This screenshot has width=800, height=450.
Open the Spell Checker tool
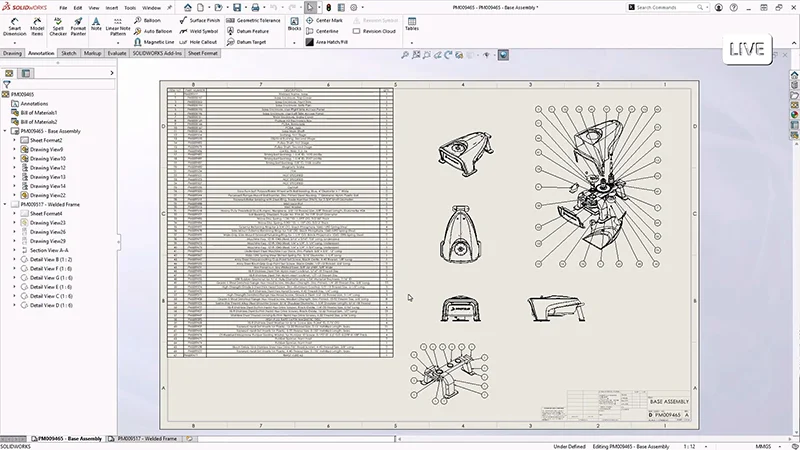[58, 30]
